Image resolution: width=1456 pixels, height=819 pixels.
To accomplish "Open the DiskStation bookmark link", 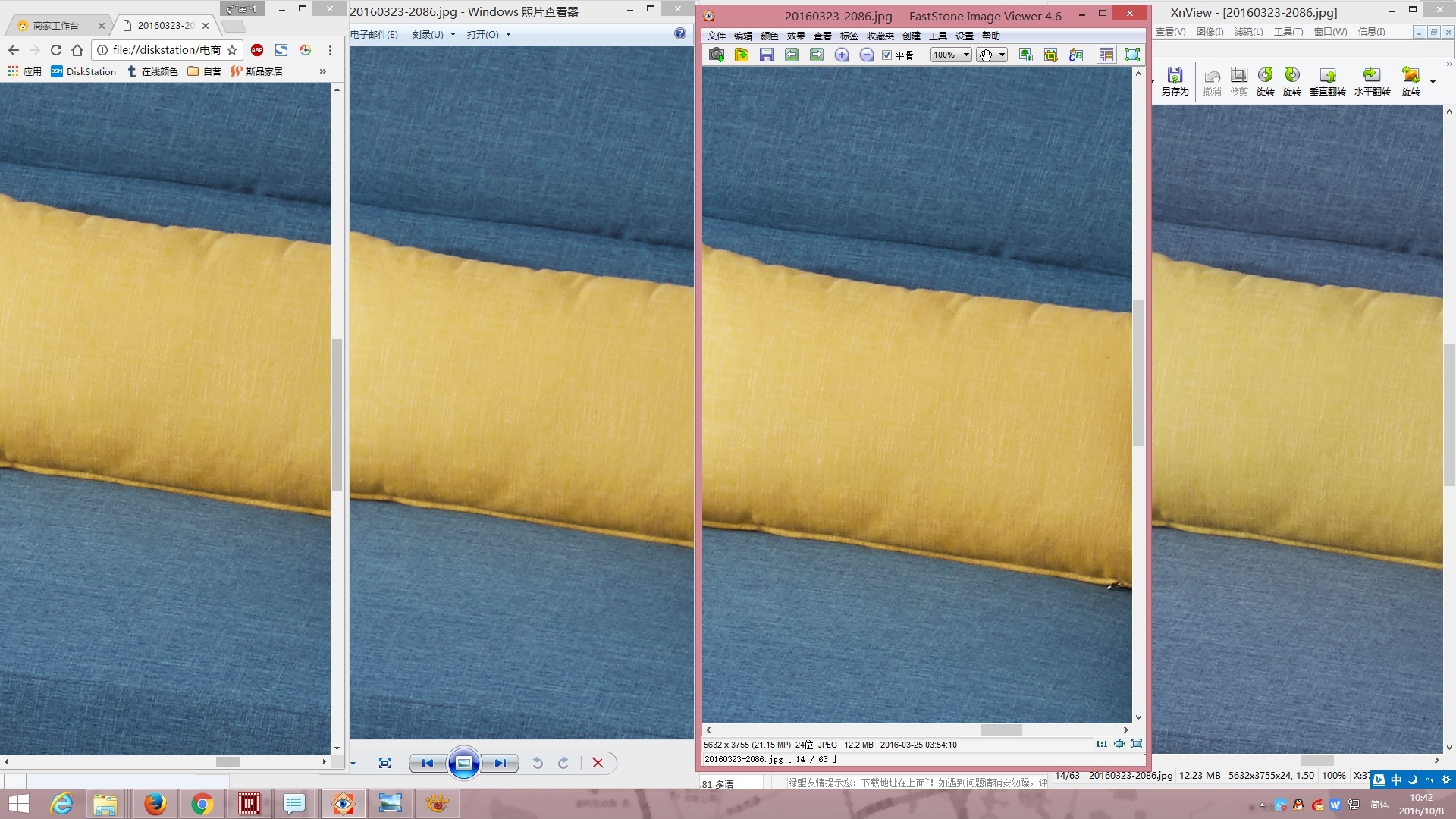I will 83,71.
